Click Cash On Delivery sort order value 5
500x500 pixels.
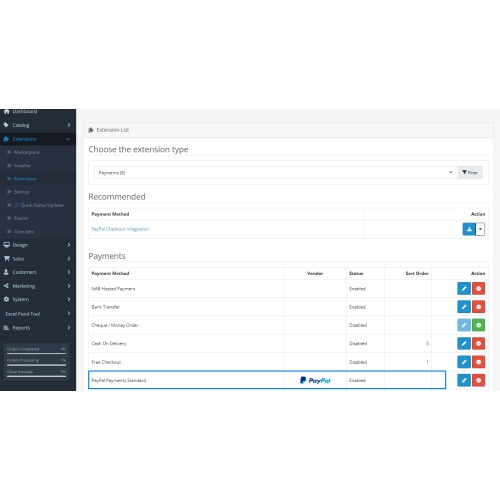tap(427, 343)
